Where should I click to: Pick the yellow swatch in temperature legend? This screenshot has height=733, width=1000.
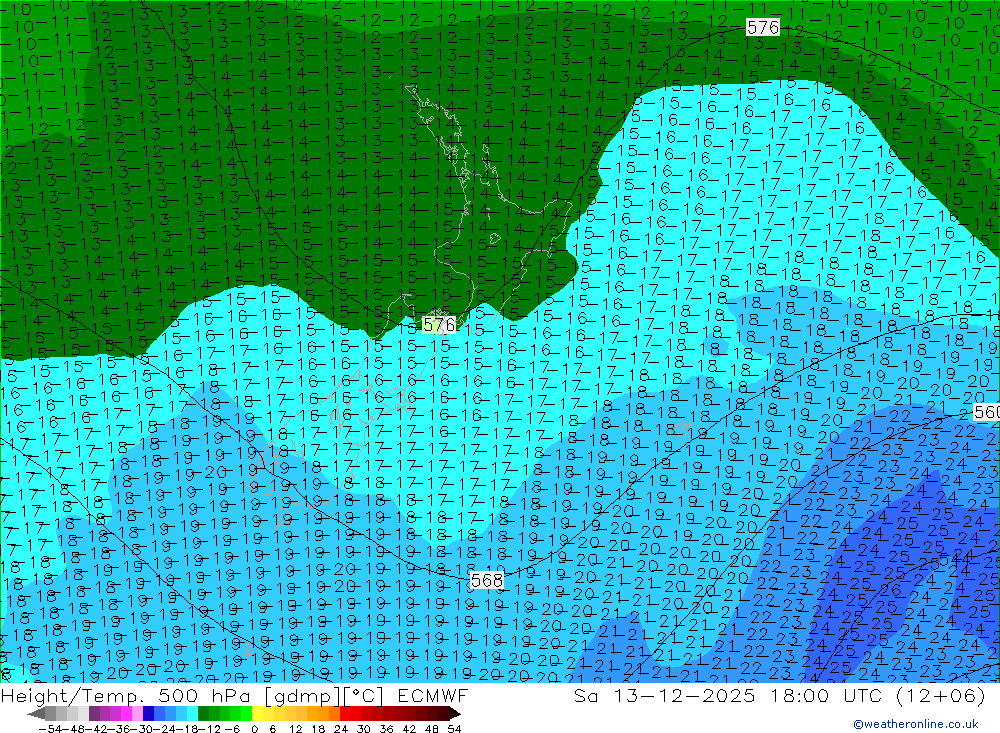click(x=262, y=713)
